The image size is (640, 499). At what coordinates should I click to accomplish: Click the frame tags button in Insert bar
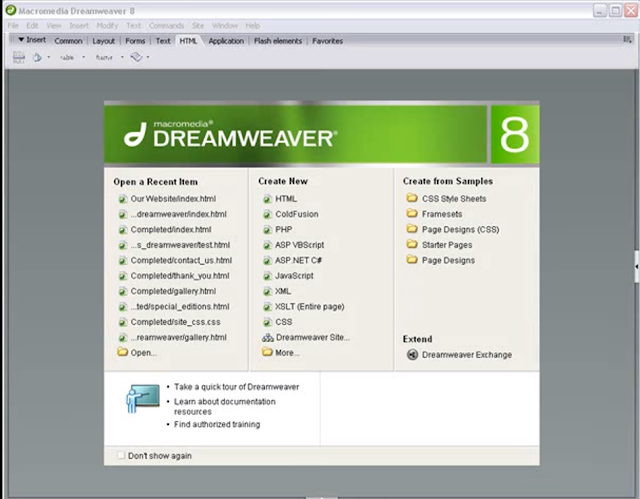[104, 58]
